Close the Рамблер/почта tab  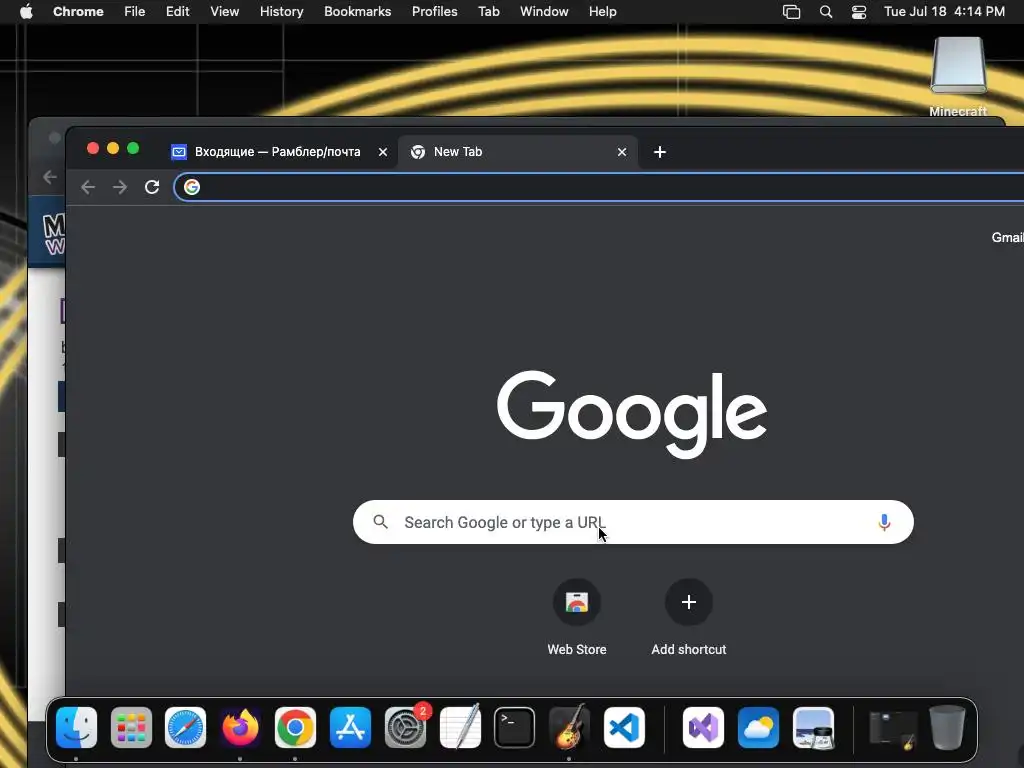pyautogui.click(x=383, y=152)
